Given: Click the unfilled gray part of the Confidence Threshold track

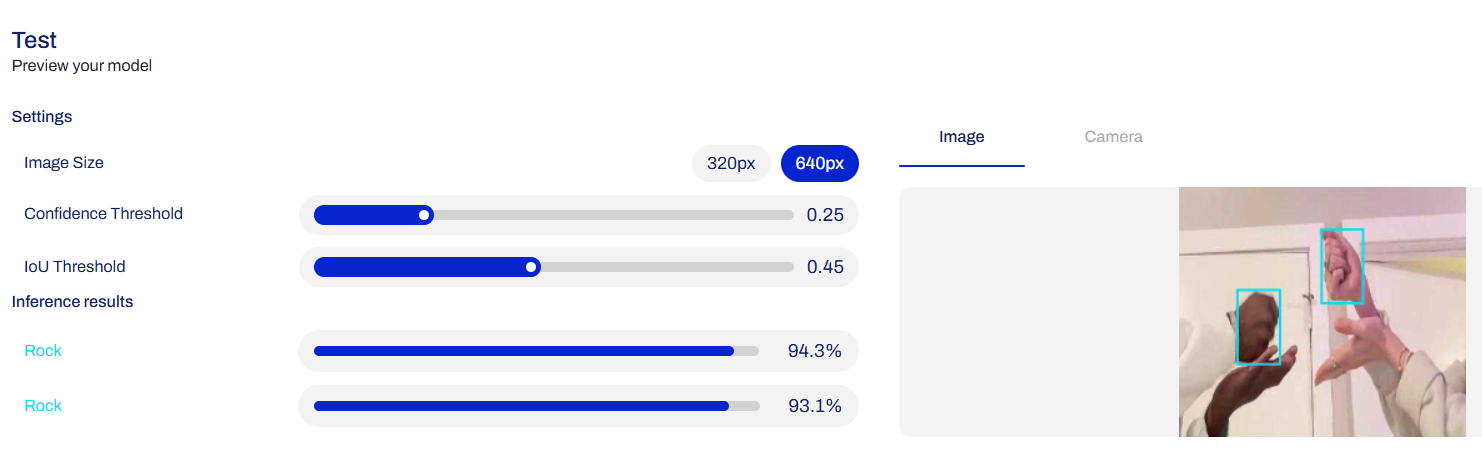Looking at the screenshot, I should click(x=614, y=214).
